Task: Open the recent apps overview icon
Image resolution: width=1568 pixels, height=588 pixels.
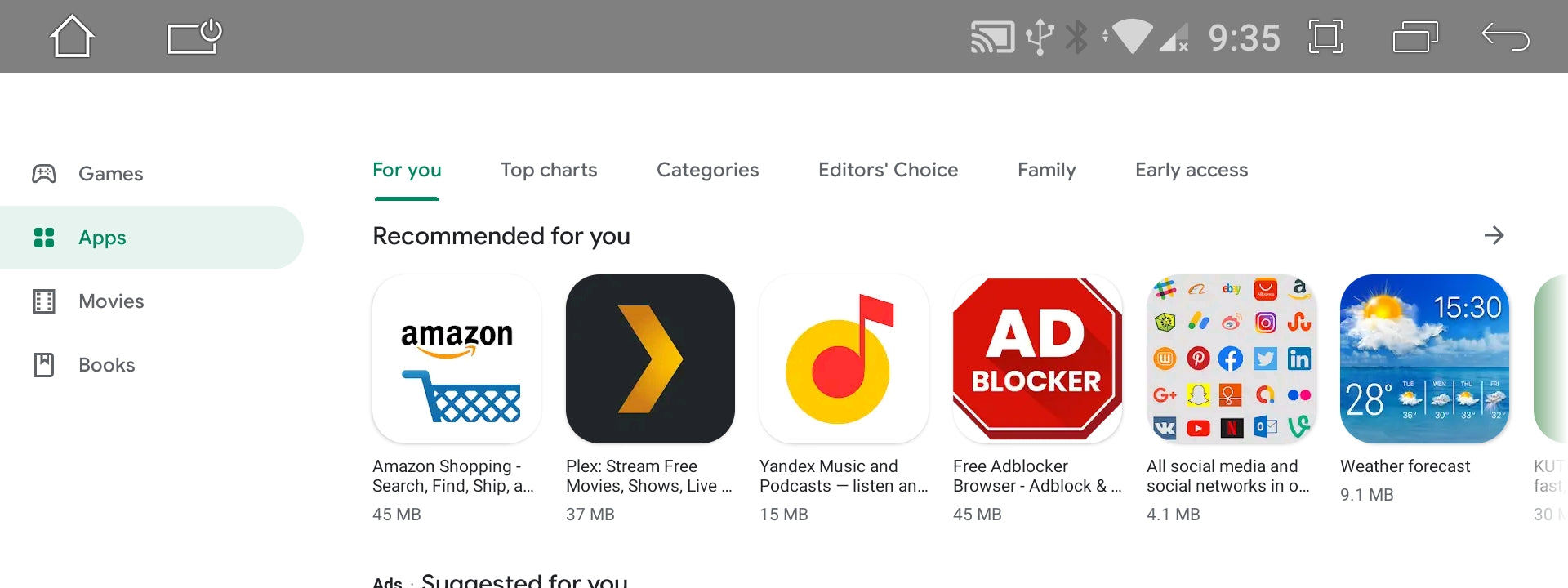Action: tap(1414, 37)
